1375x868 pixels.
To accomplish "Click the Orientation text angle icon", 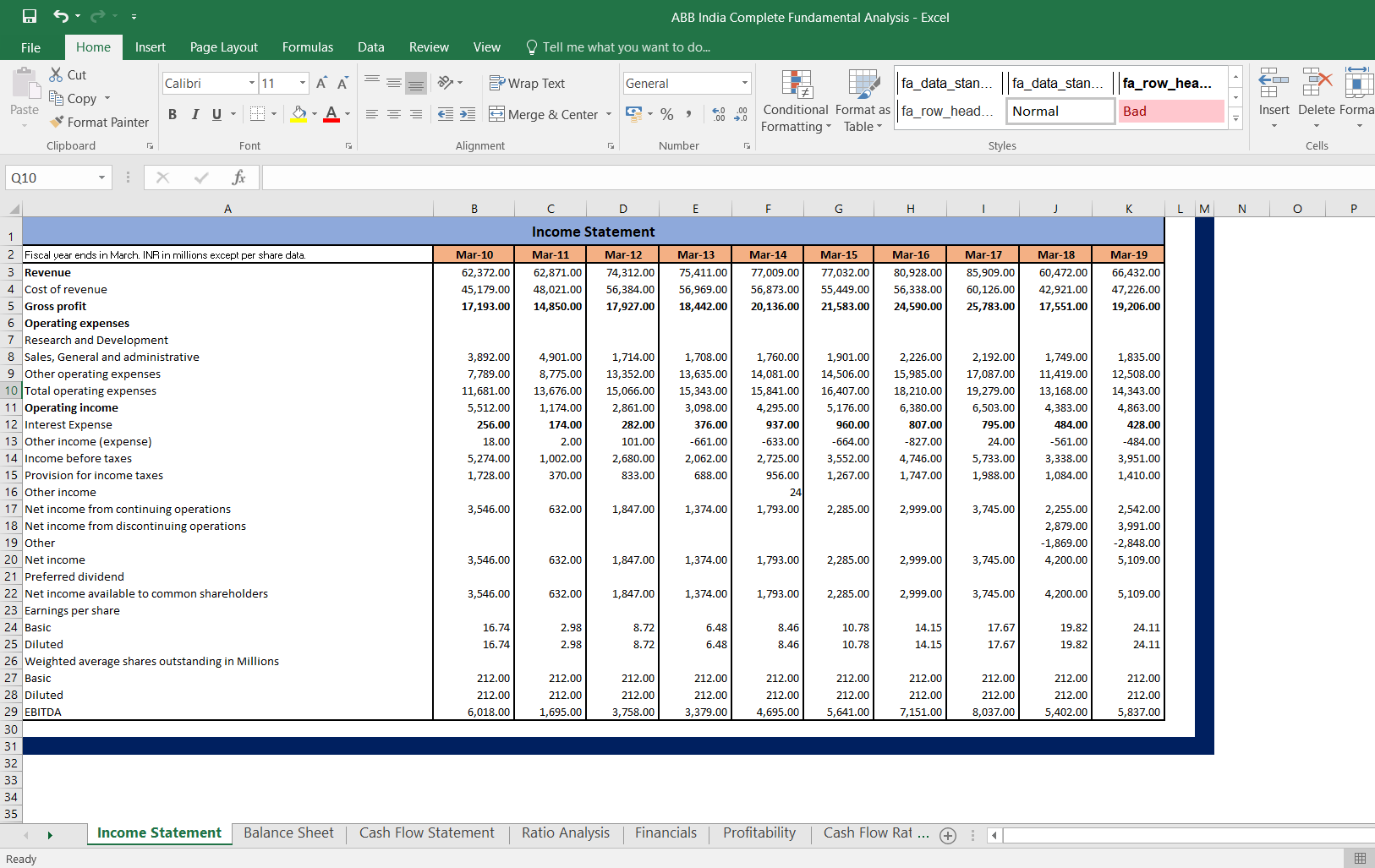I will click(x=446, y=82).
